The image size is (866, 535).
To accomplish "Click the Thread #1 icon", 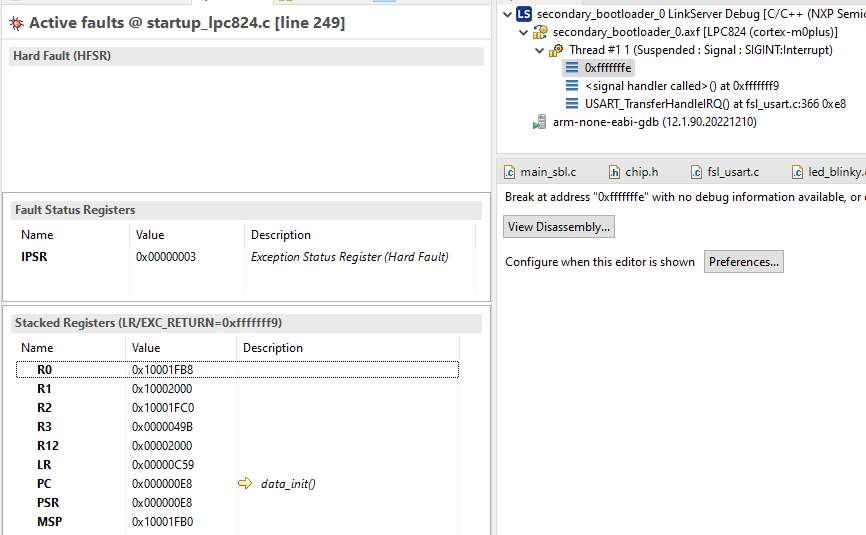I will pyautogui.click(x=557, y=50).
